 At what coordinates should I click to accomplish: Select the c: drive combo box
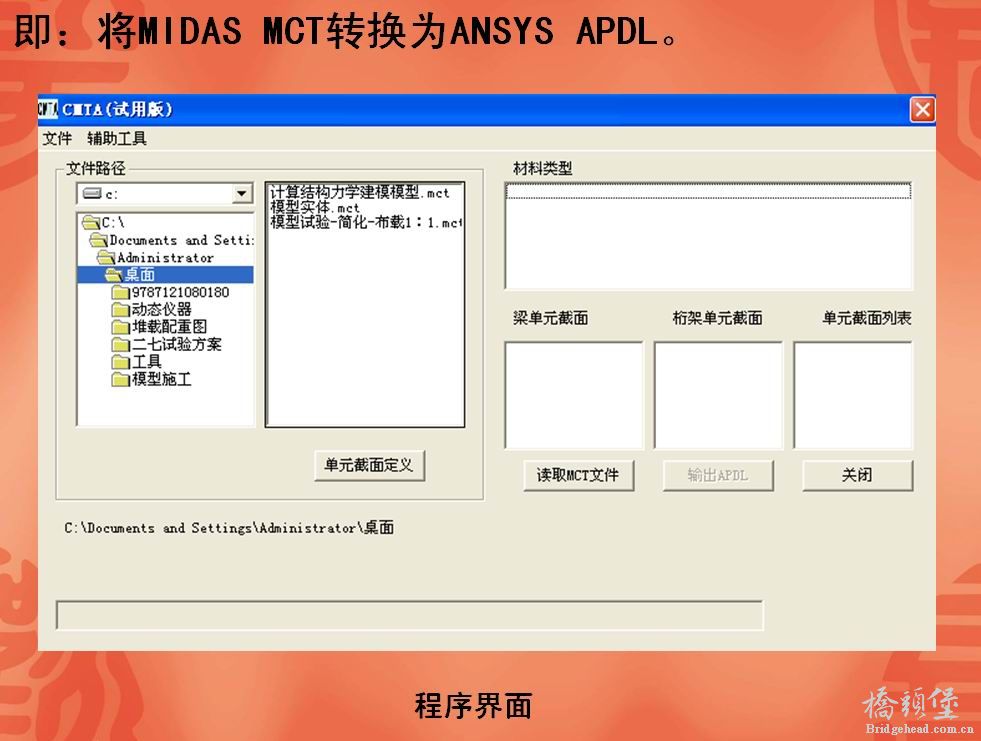point(165,193)
